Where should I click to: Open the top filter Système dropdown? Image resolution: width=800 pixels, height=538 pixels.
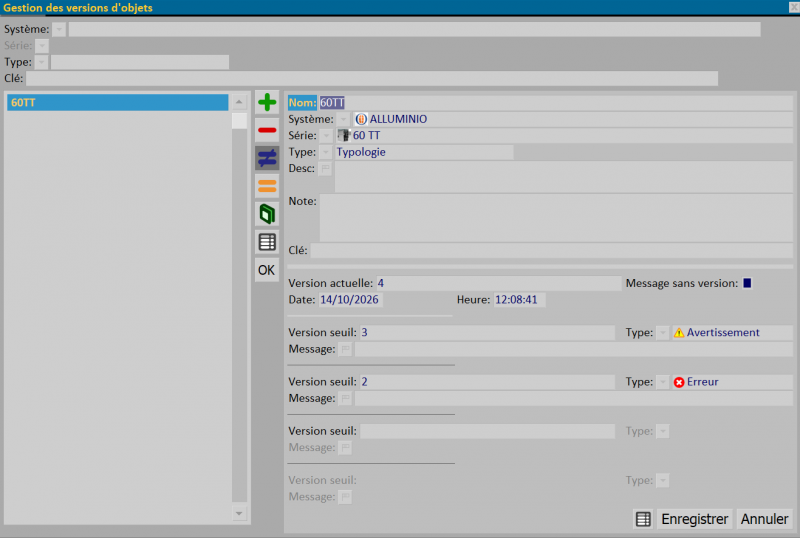coord(59,29)
